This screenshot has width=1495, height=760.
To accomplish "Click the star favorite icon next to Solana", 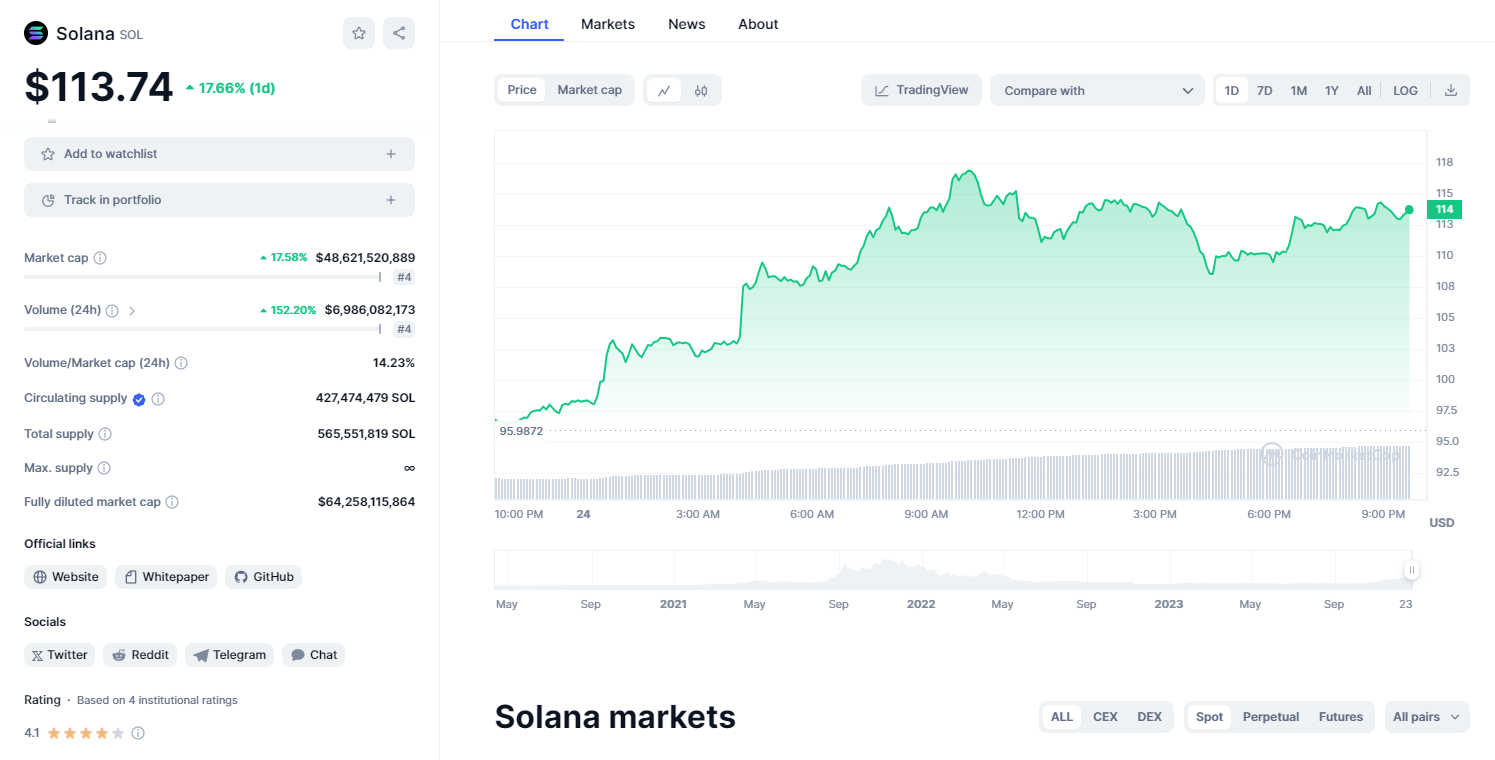I will 359,33.
